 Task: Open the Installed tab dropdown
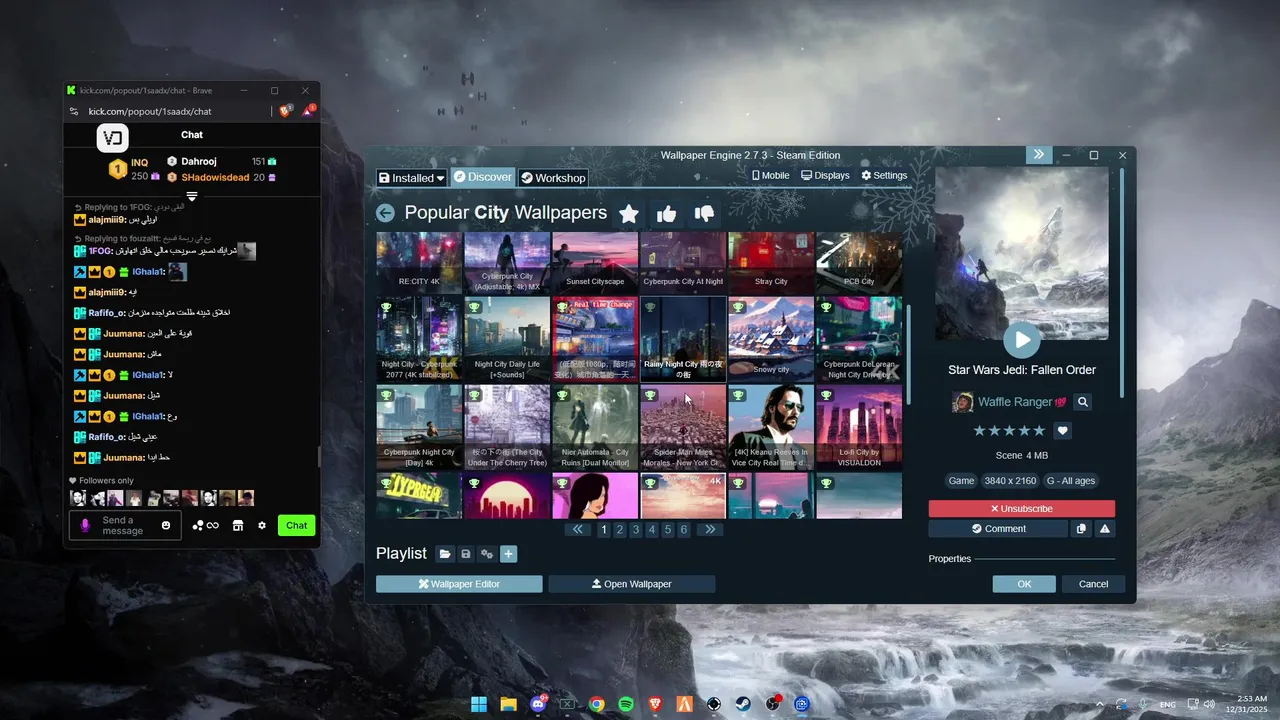[412, 178]
